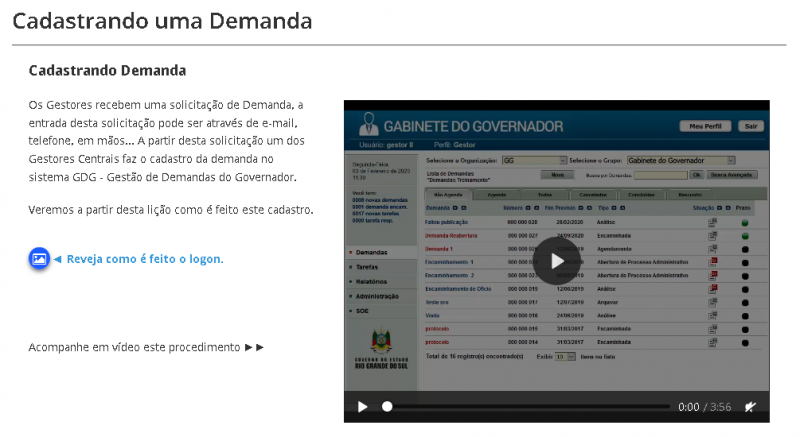Click the video seek bar handle
800x437 pixels.
click(x=387, y=406)
